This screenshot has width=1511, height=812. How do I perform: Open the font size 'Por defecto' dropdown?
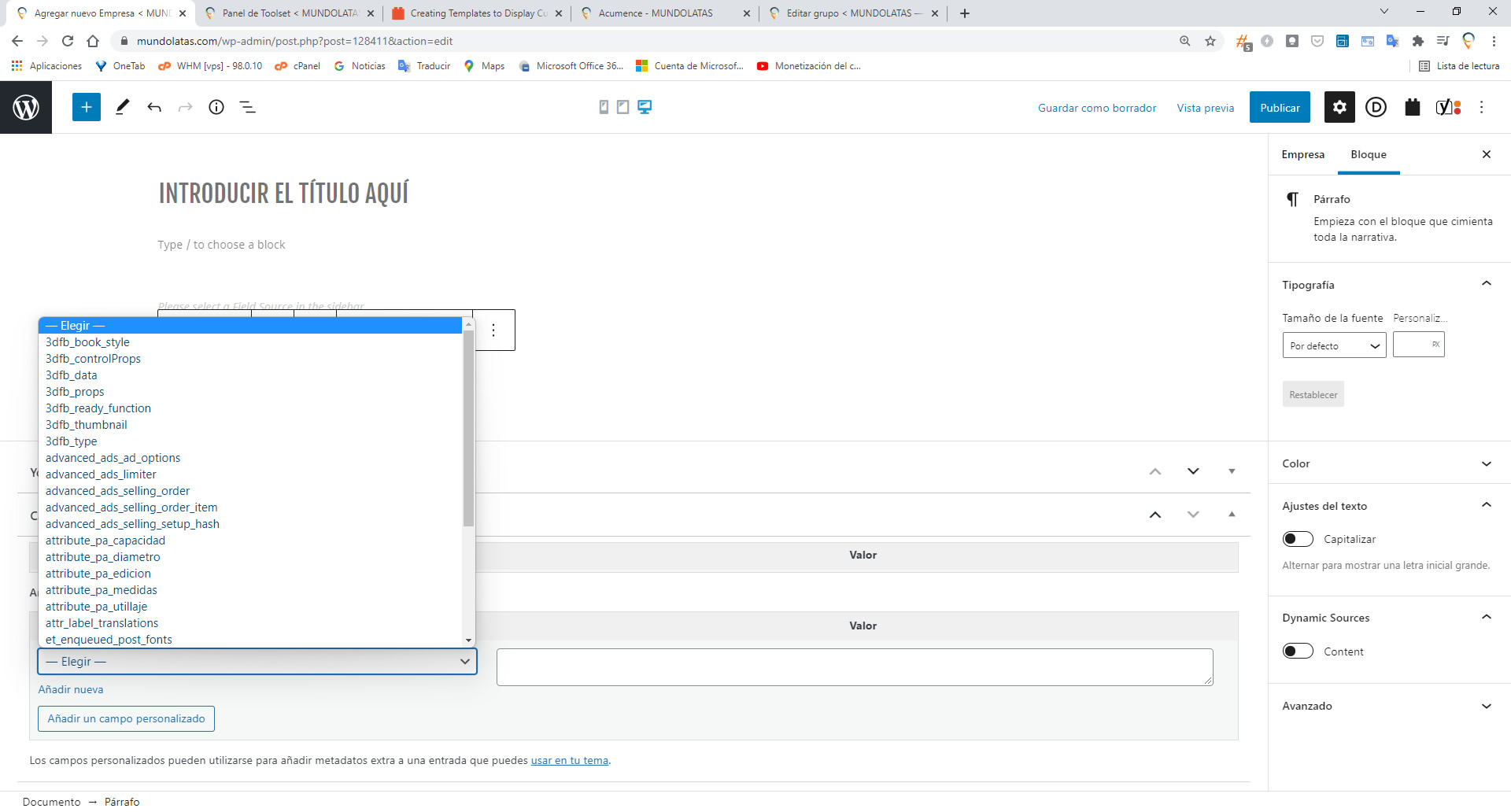coord(1334,346)
